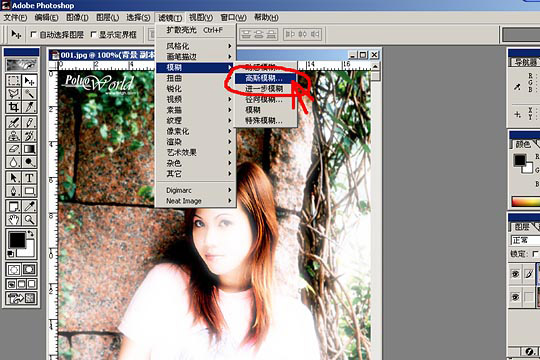Expand the 素描 submenu
Screen dimensions: 540x360
pyautogui.click(x=196, y=110)
